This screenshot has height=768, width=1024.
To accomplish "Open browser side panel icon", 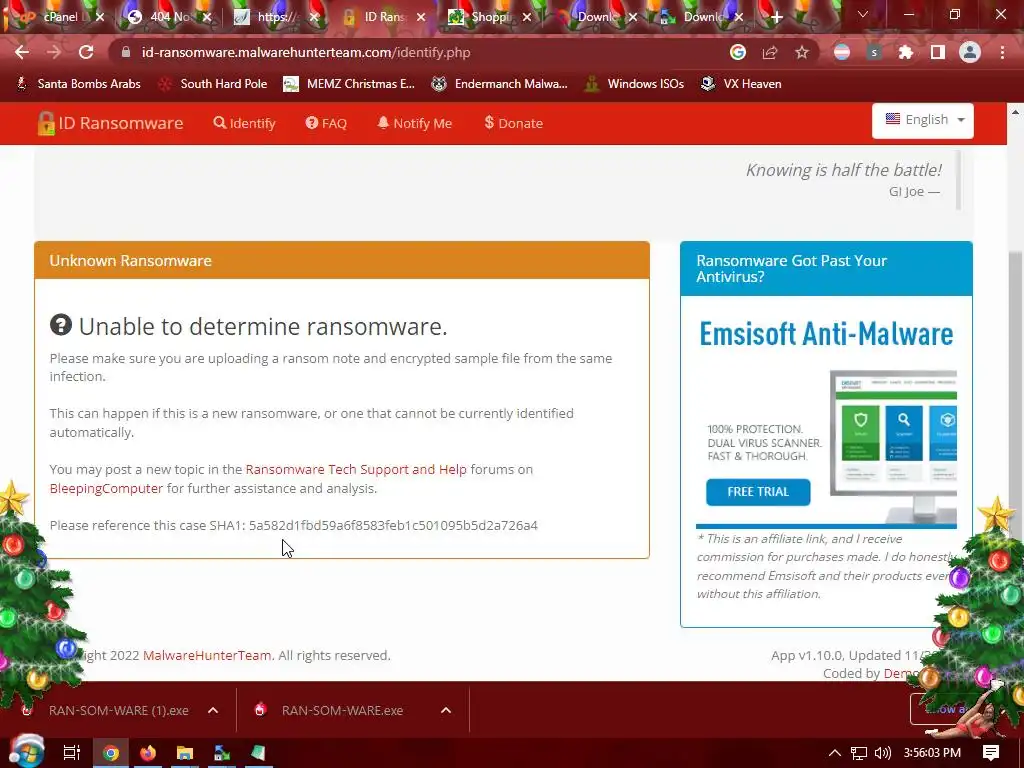I will point(938,52).
